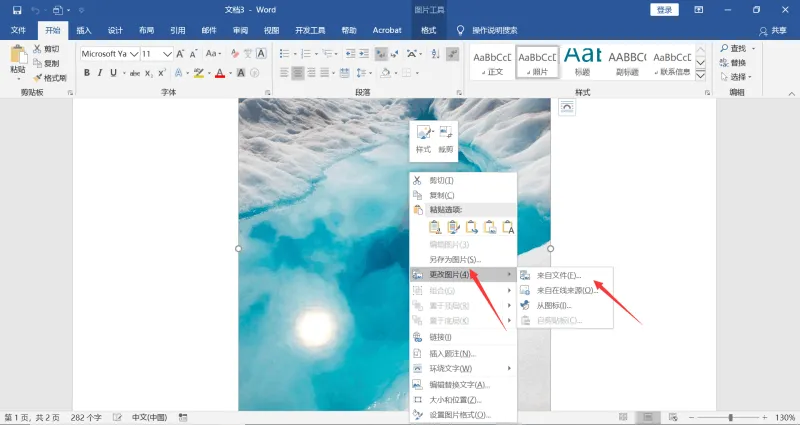Toggle macro recording icon in status bar
This screenshot has height=425, width=800.
pos(183,417)
